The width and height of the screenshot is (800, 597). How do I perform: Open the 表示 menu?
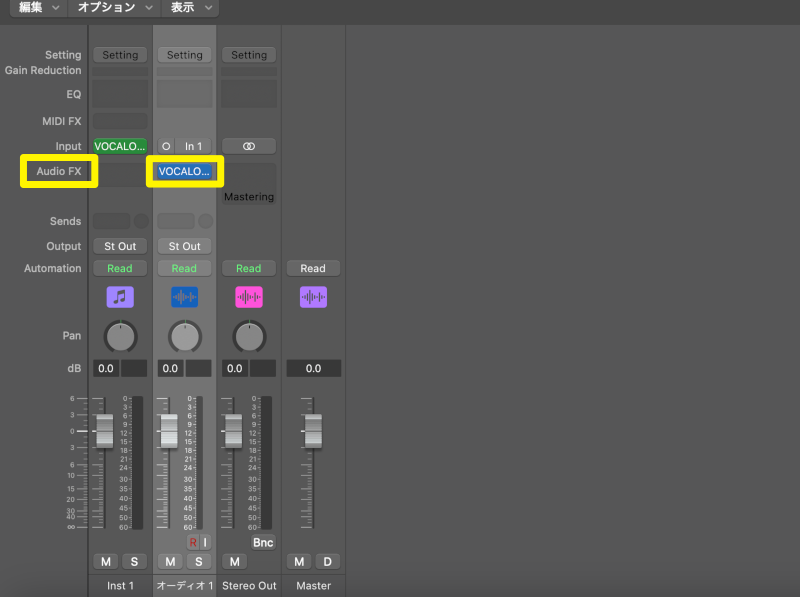click(191, 8)
